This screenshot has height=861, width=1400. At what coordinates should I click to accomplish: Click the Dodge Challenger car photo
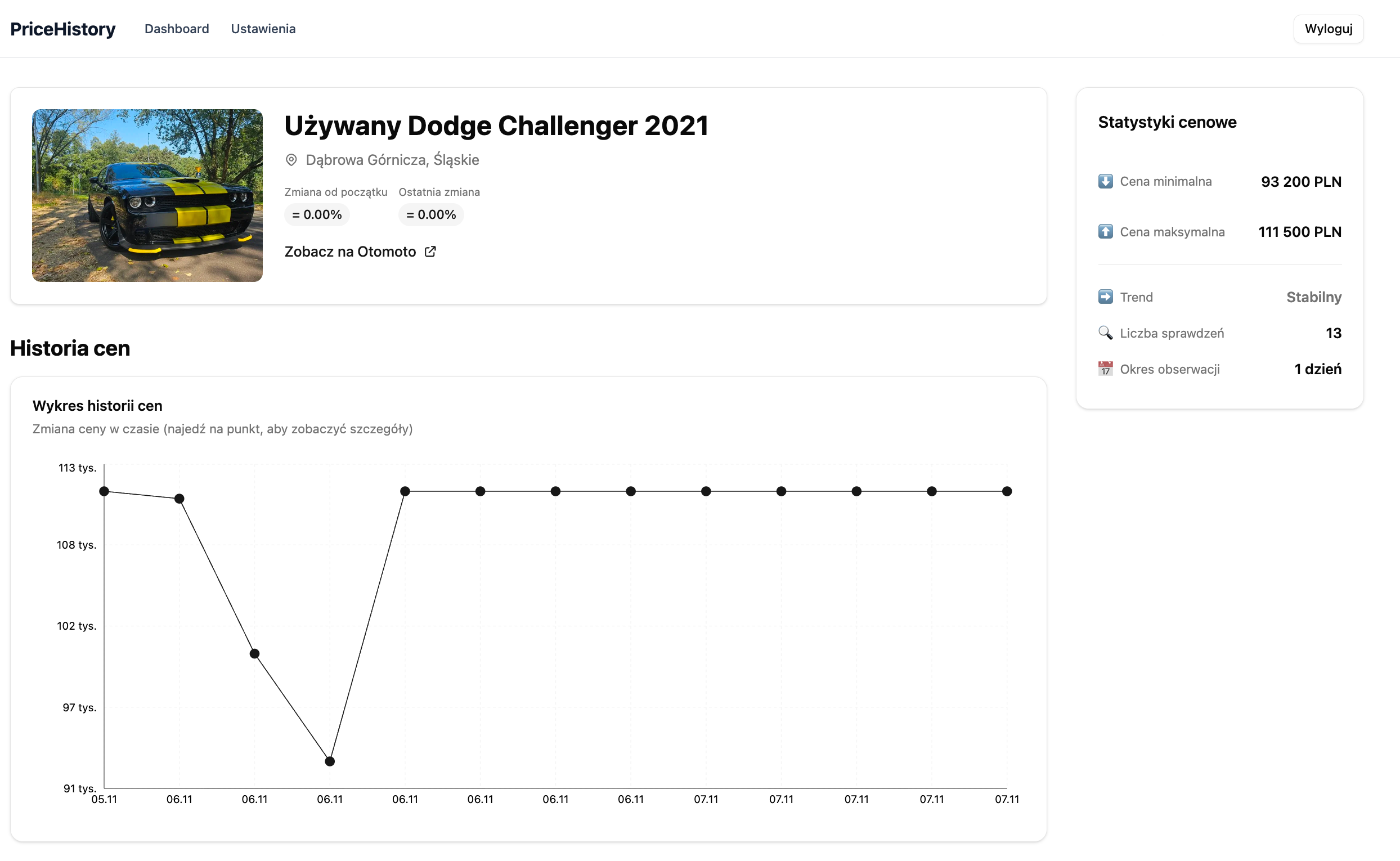[x=147, y=195]
